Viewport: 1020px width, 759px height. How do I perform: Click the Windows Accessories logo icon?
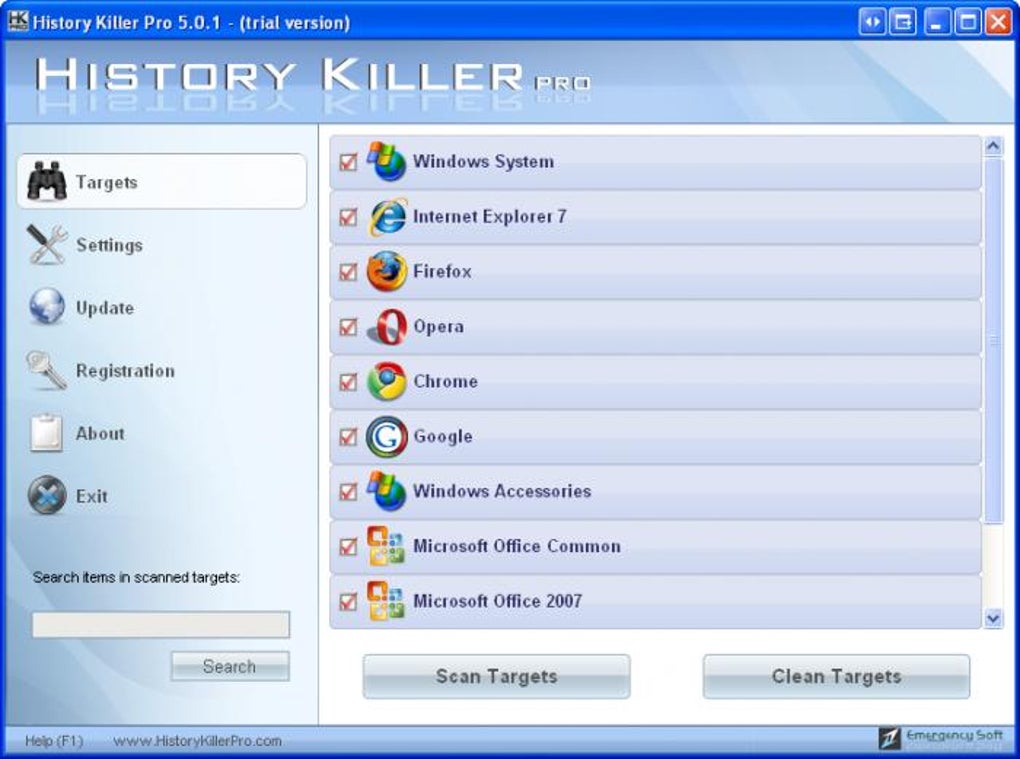(x=386, y=491)
